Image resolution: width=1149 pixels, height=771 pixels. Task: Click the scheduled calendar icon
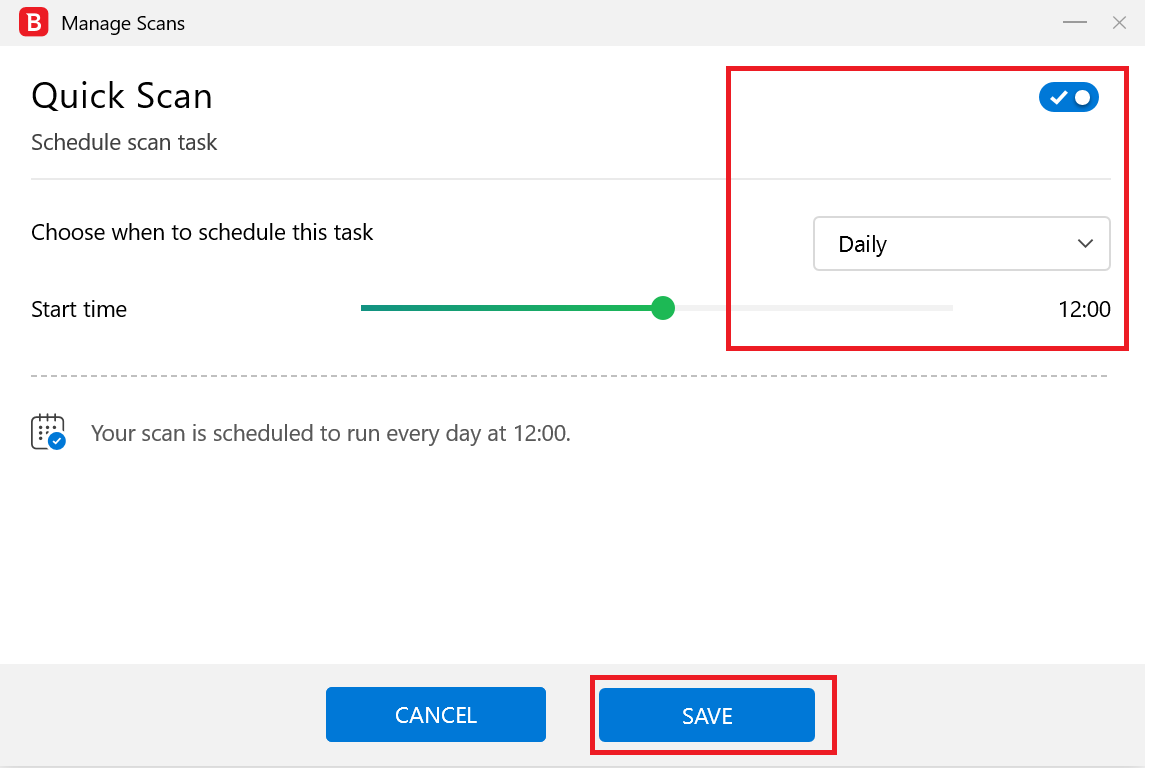pos(48,432)
